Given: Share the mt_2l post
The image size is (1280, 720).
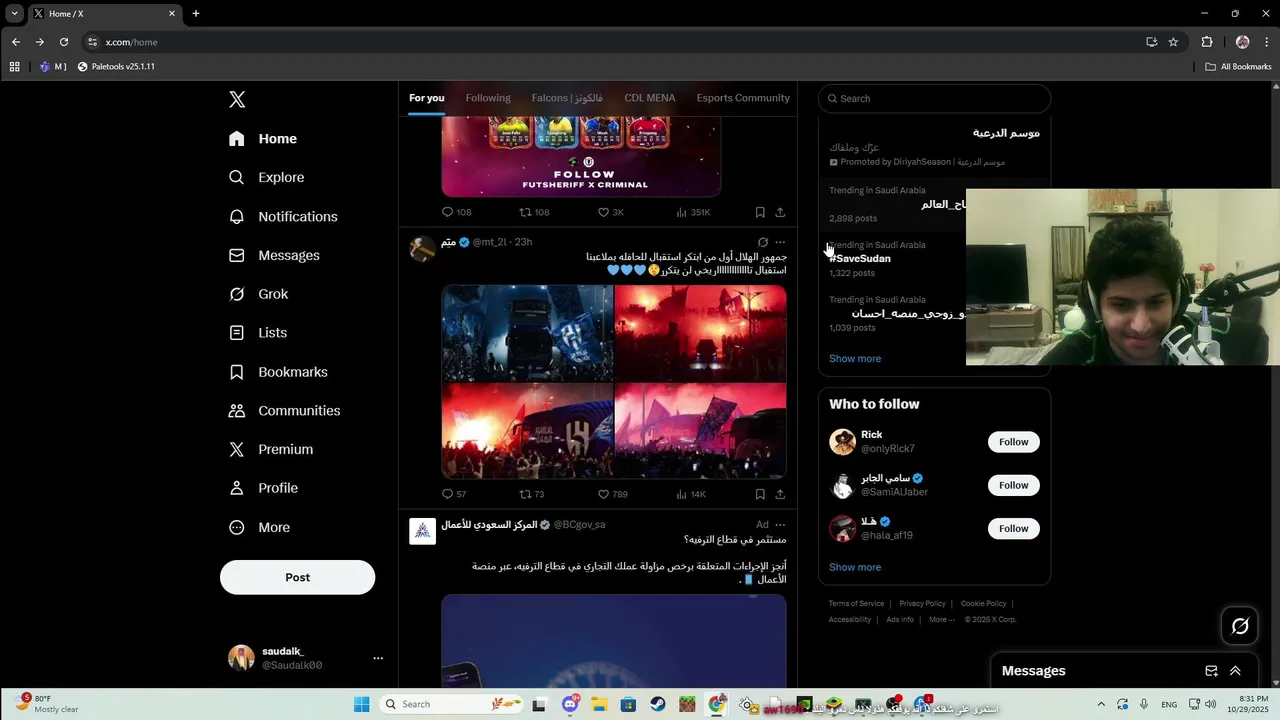Looking at the screenshot, I should (x=780, y=494).
